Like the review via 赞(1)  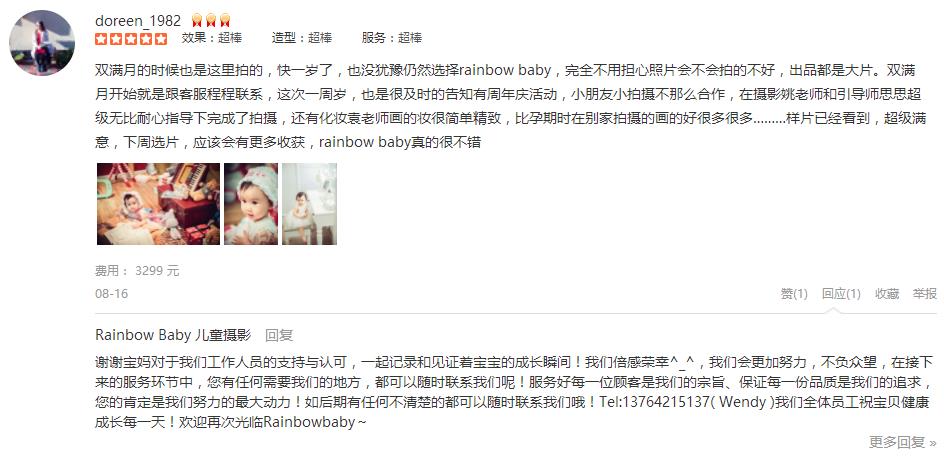click(794, 294)
